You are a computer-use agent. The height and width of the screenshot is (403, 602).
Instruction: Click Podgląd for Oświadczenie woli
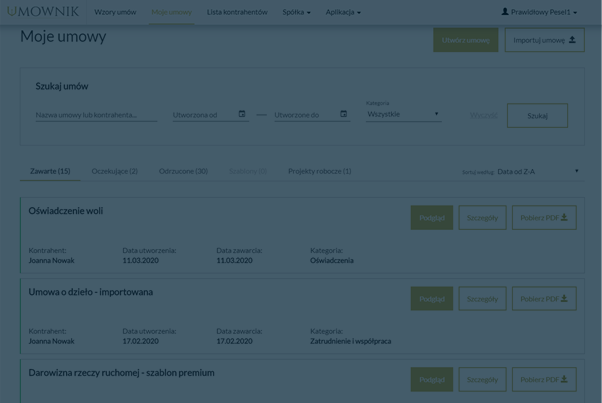click(x=432, y=218)
